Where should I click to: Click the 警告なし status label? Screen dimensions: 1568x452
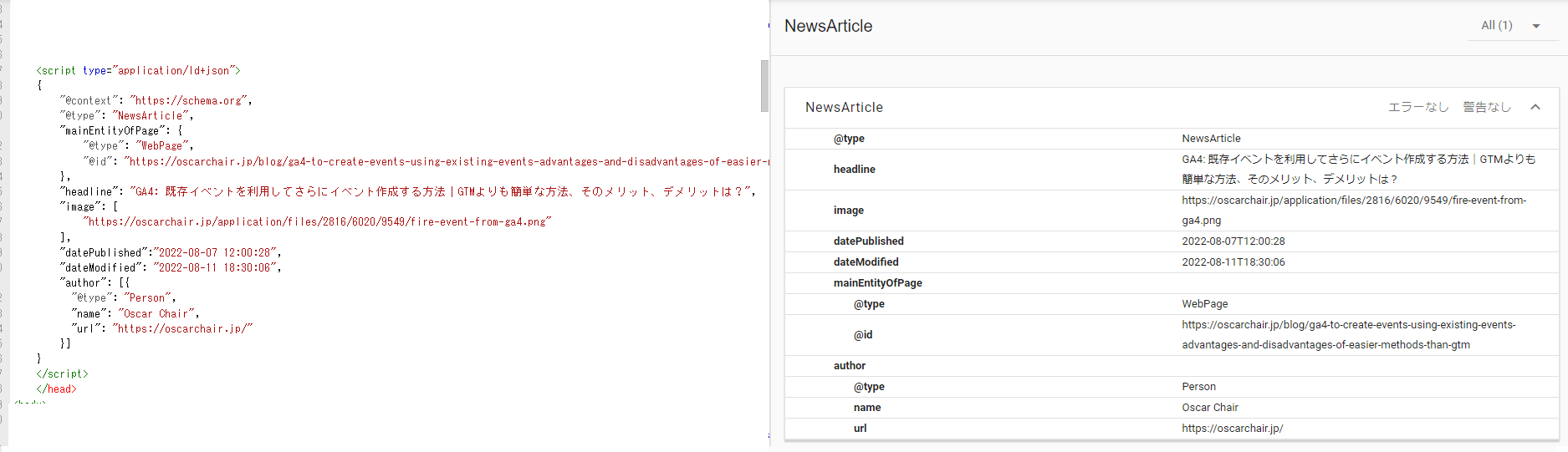pyautogui.click(x=1486, y=107)
